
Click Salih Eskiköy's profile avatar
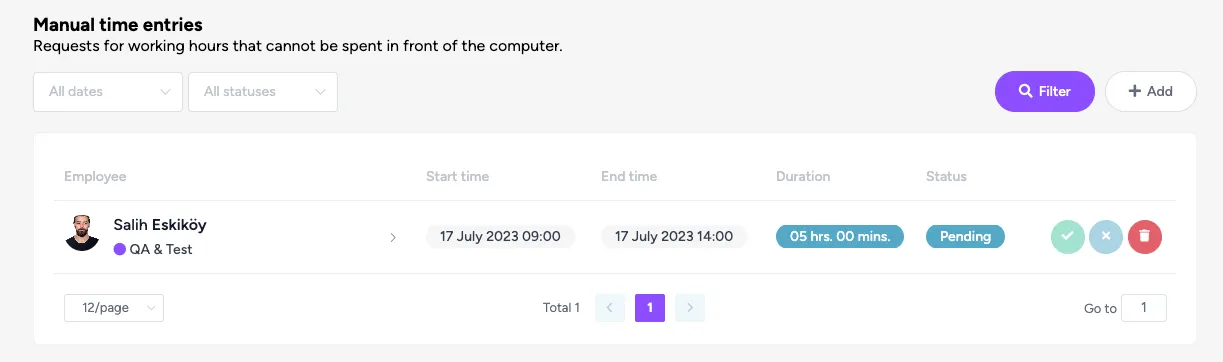[x=82, y=232]
